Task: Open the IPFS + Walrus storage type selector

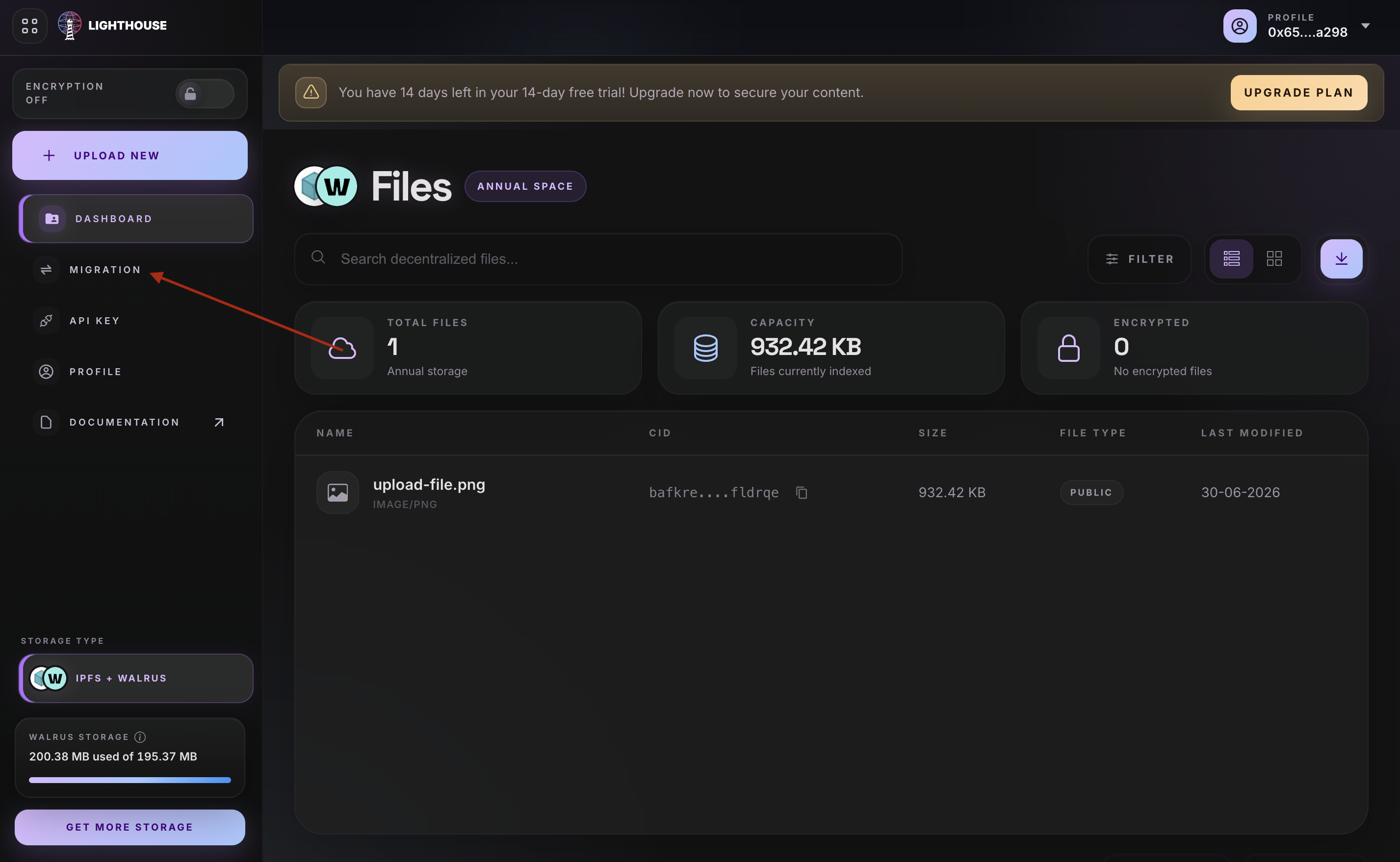Action: coord(136,678)
